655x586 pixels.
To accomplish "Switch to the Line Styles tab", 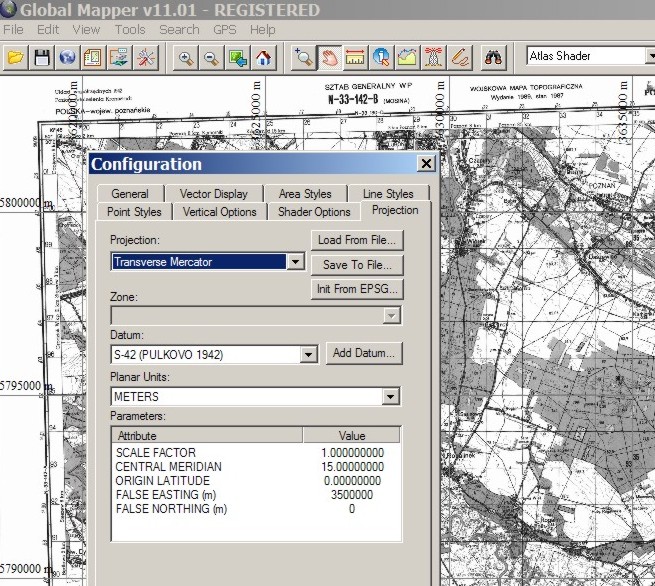I will tap(388, 194).
